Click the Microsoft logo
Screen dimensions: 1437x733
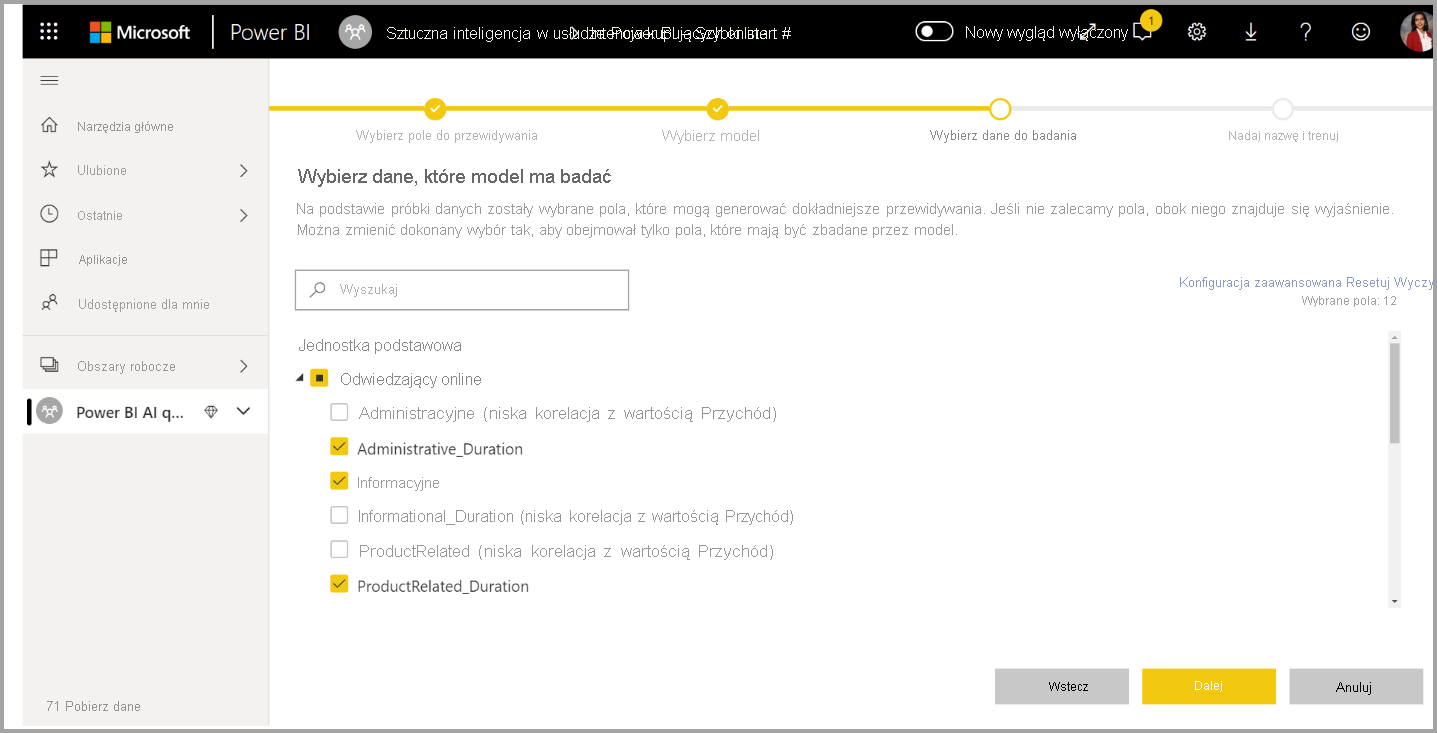[140, 32]
